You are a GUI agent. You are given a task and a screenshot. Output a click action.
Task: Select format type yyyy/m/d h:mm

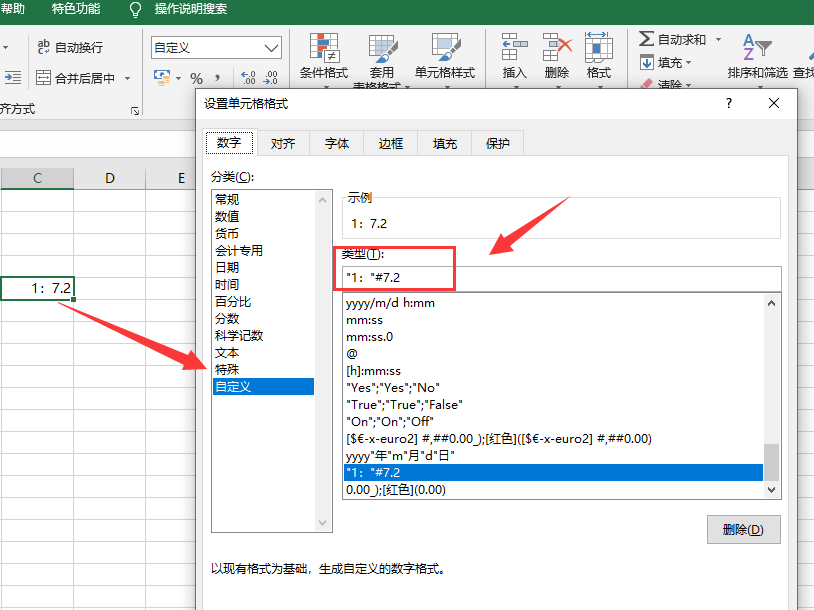553,303
